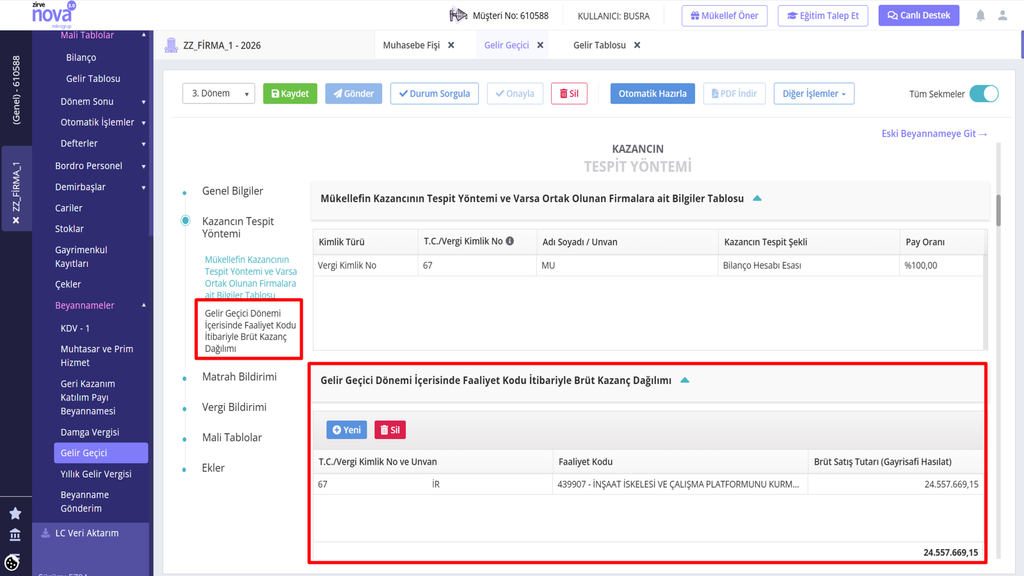This screenshot has width=1024, height=576.
Task: Select the 439907 faaliyet kodu table row
Action: (x=648, y=484)
